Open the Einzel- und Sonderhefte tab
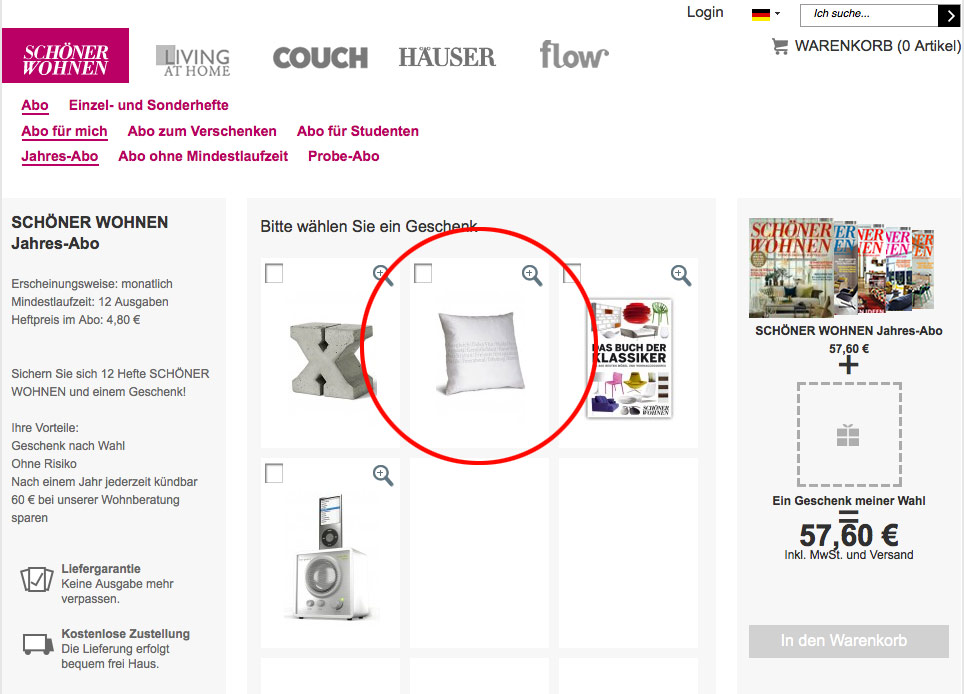Image resolution: width=964 pixels, height=694 pixels. [149, 105]
